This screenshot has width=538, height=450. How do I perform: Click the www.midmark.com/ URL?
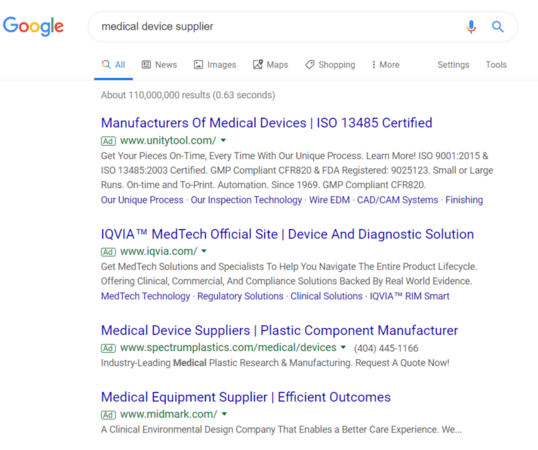[168, 414]
